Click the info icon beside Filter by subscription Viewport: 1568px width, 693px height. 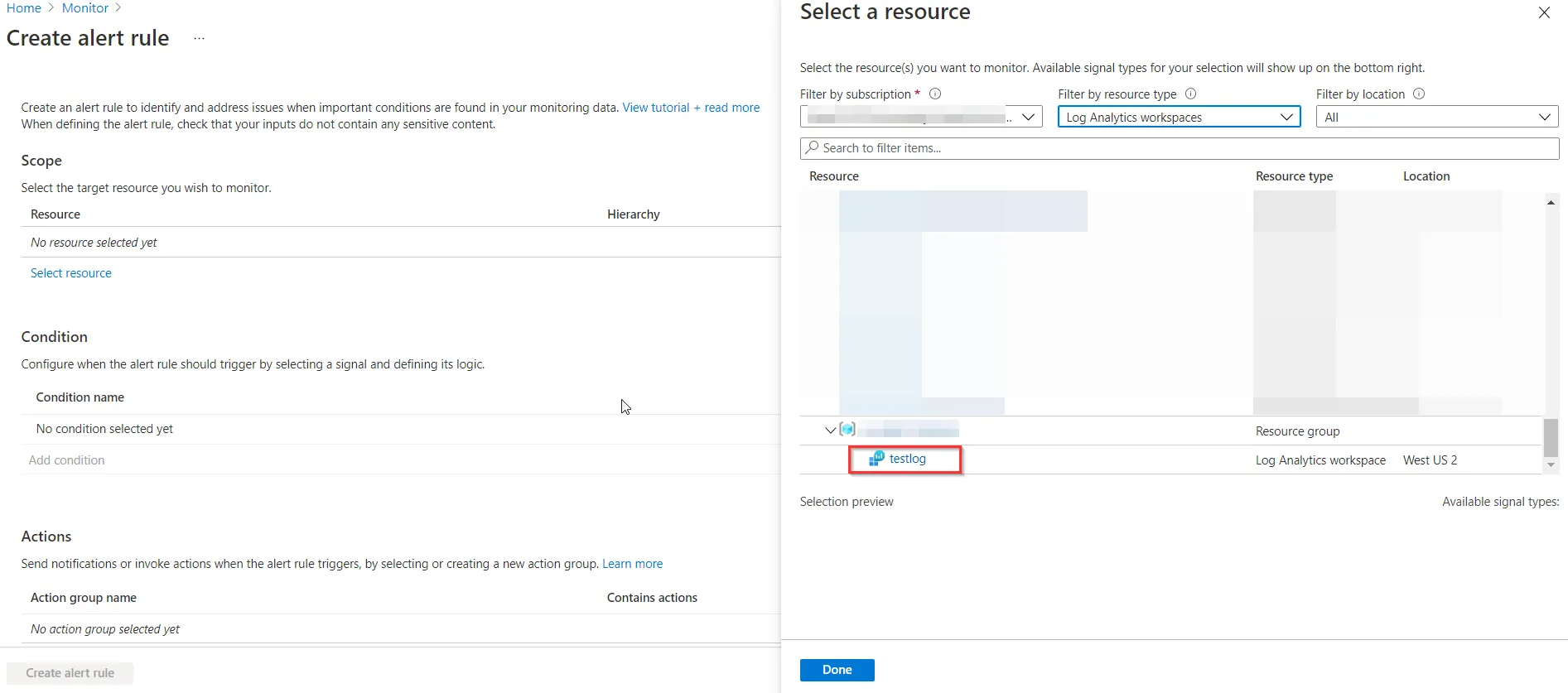tap(935, 94)
